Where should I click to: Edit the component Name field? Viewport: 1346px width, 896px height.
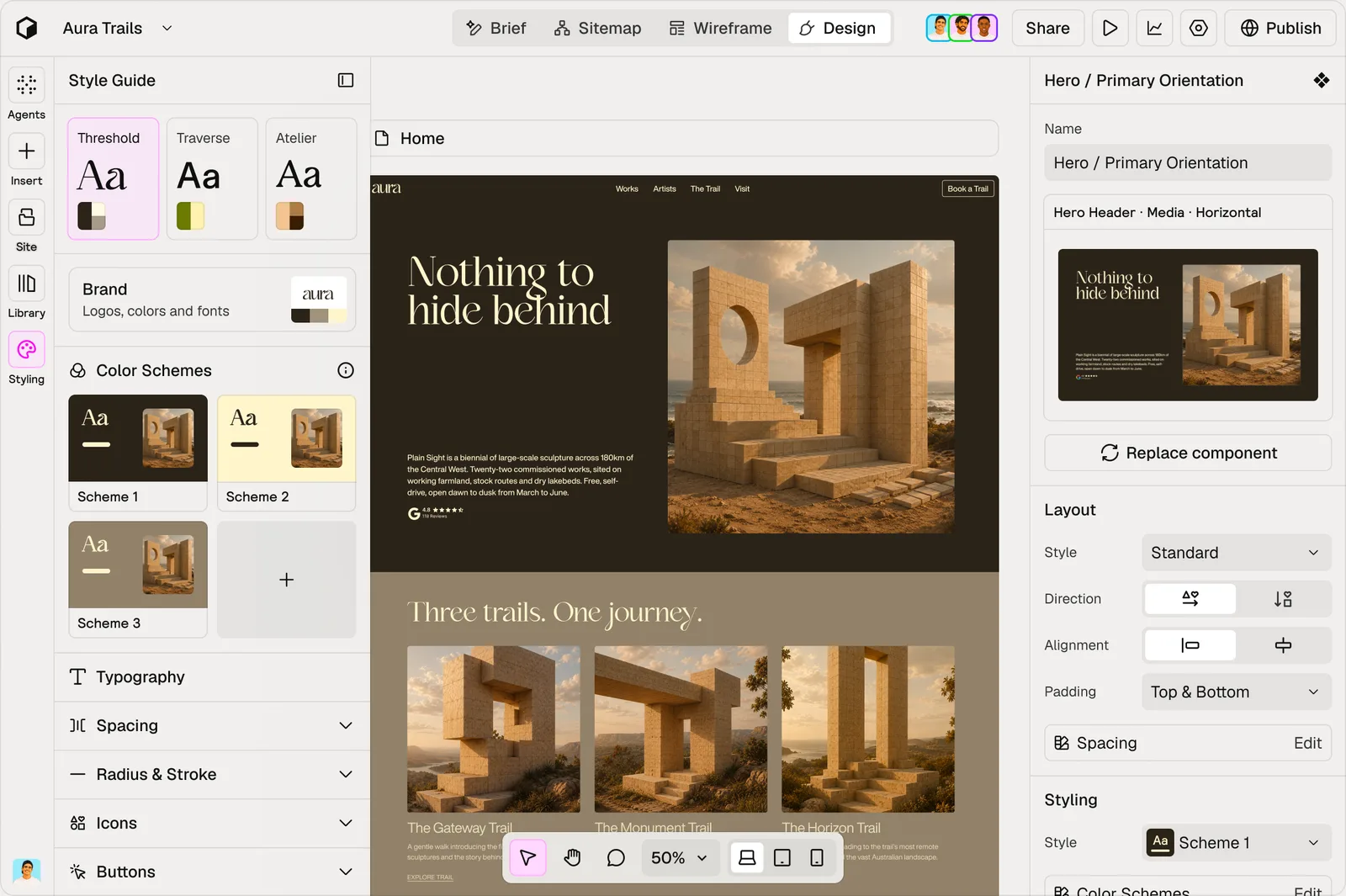pyautogui.click(x=1188, y=162)
